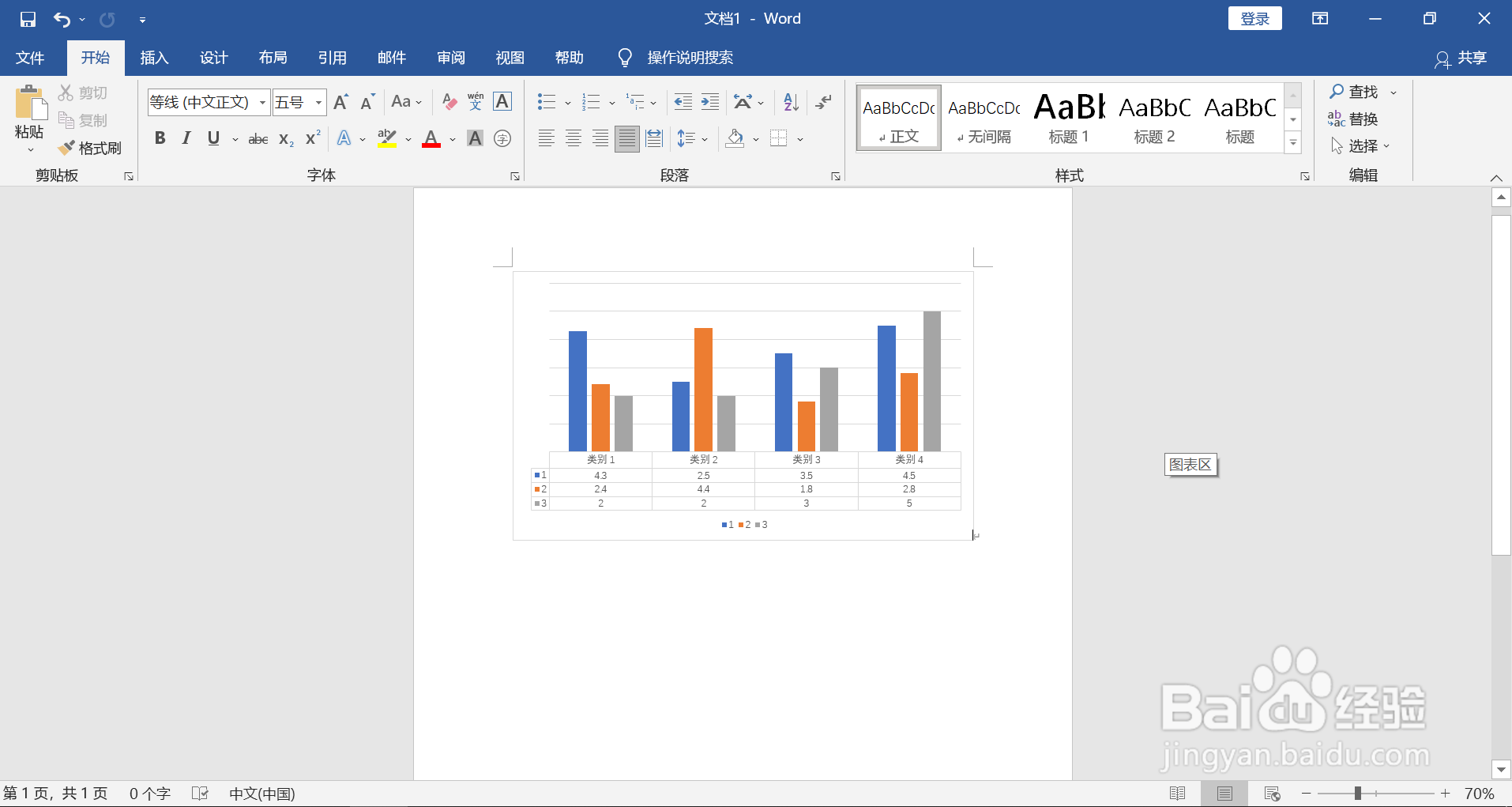Viewport: 1512px width, 807px height.
Task: Decrease paragraph indent
Action: (x=683, y=102)
